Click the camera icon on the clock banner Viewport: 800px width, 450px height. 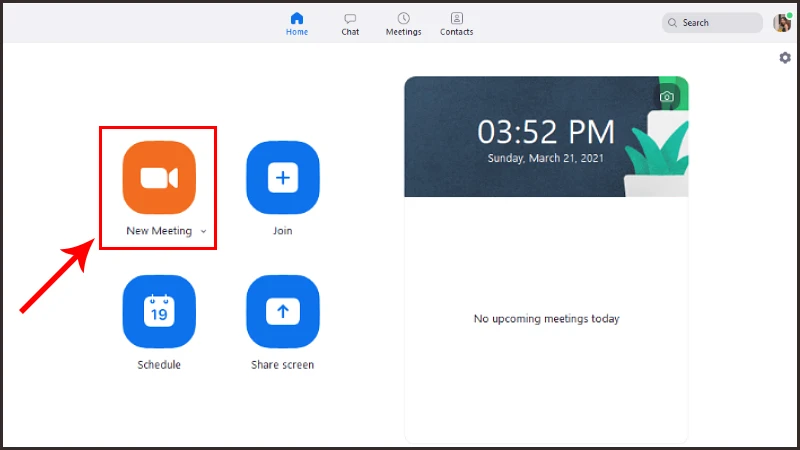point(667,97)
